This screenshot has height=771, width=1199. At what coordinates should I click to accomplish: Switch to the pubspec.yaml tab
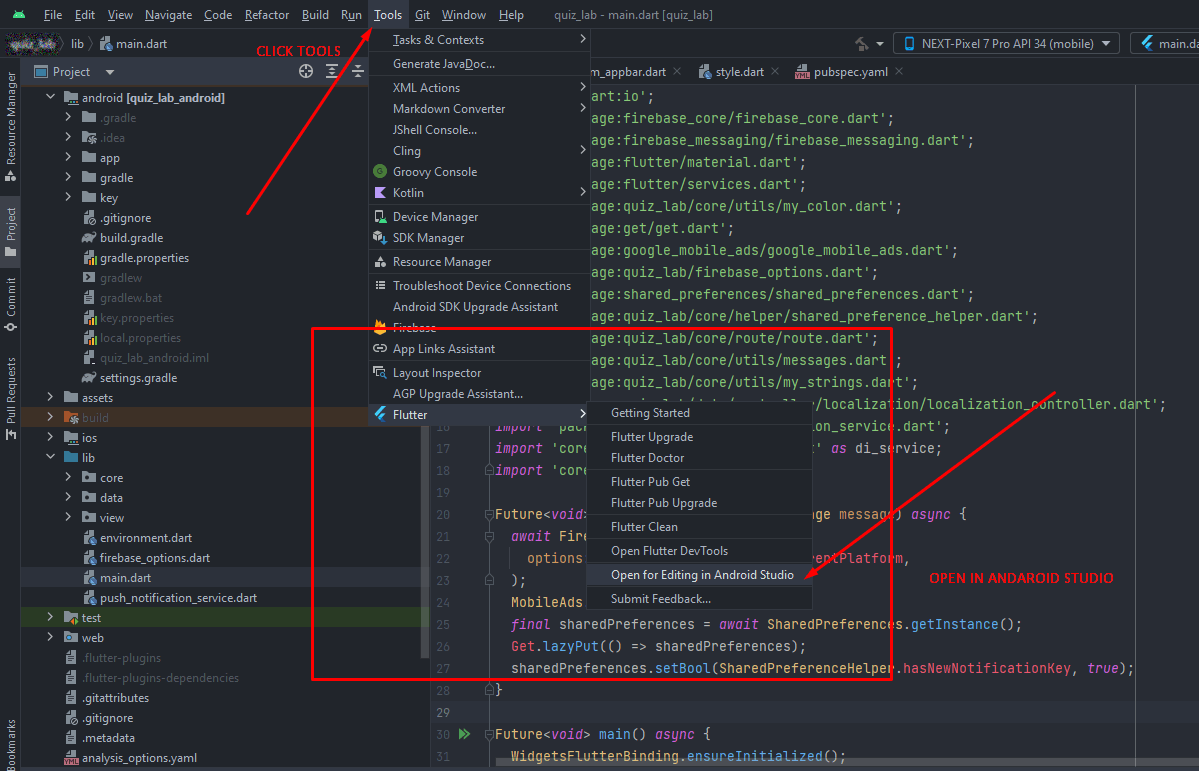(850, 72)
